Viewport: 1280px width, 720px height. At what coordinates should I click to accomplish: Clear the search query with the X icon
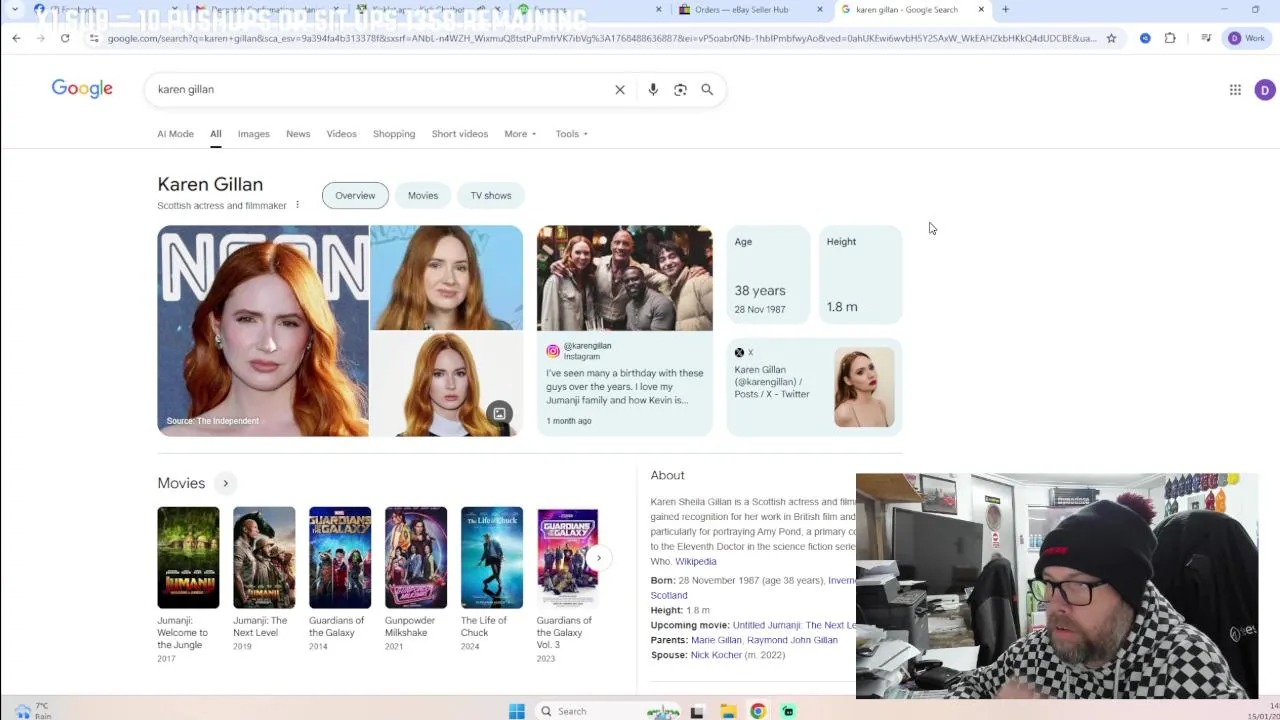tap(620, 90)
